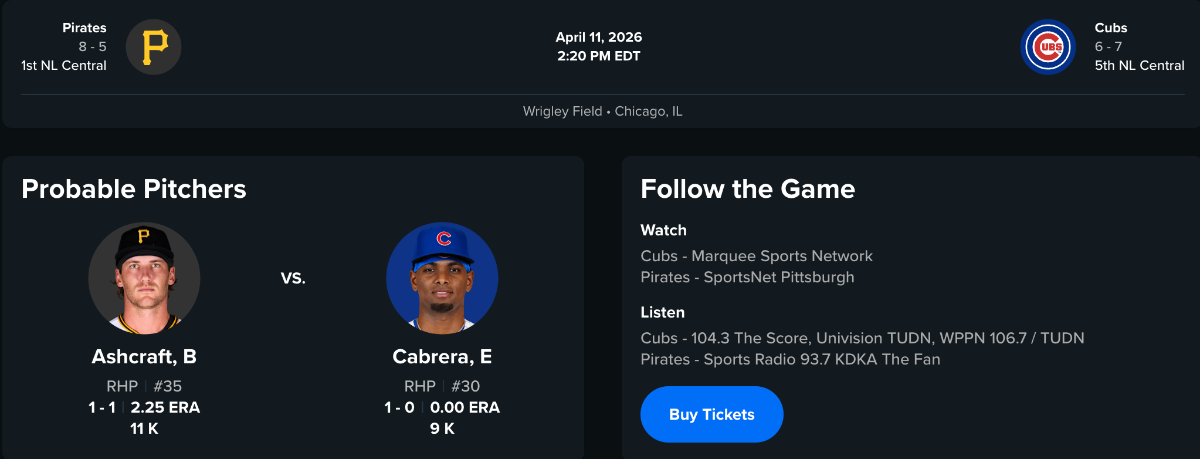Viewport: 1200px width, 459px height.
Task: Click the 2:20 PM EDT game time
Action: point(599,56)
